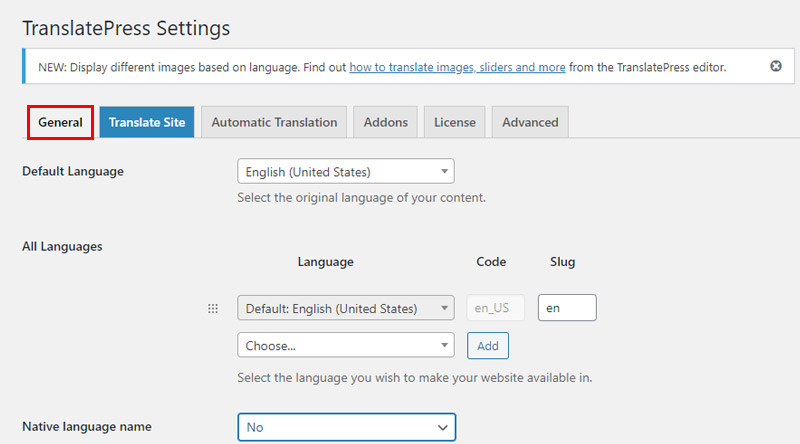Open the General tab
800x444 pixels.
click(x=60, y=122)
